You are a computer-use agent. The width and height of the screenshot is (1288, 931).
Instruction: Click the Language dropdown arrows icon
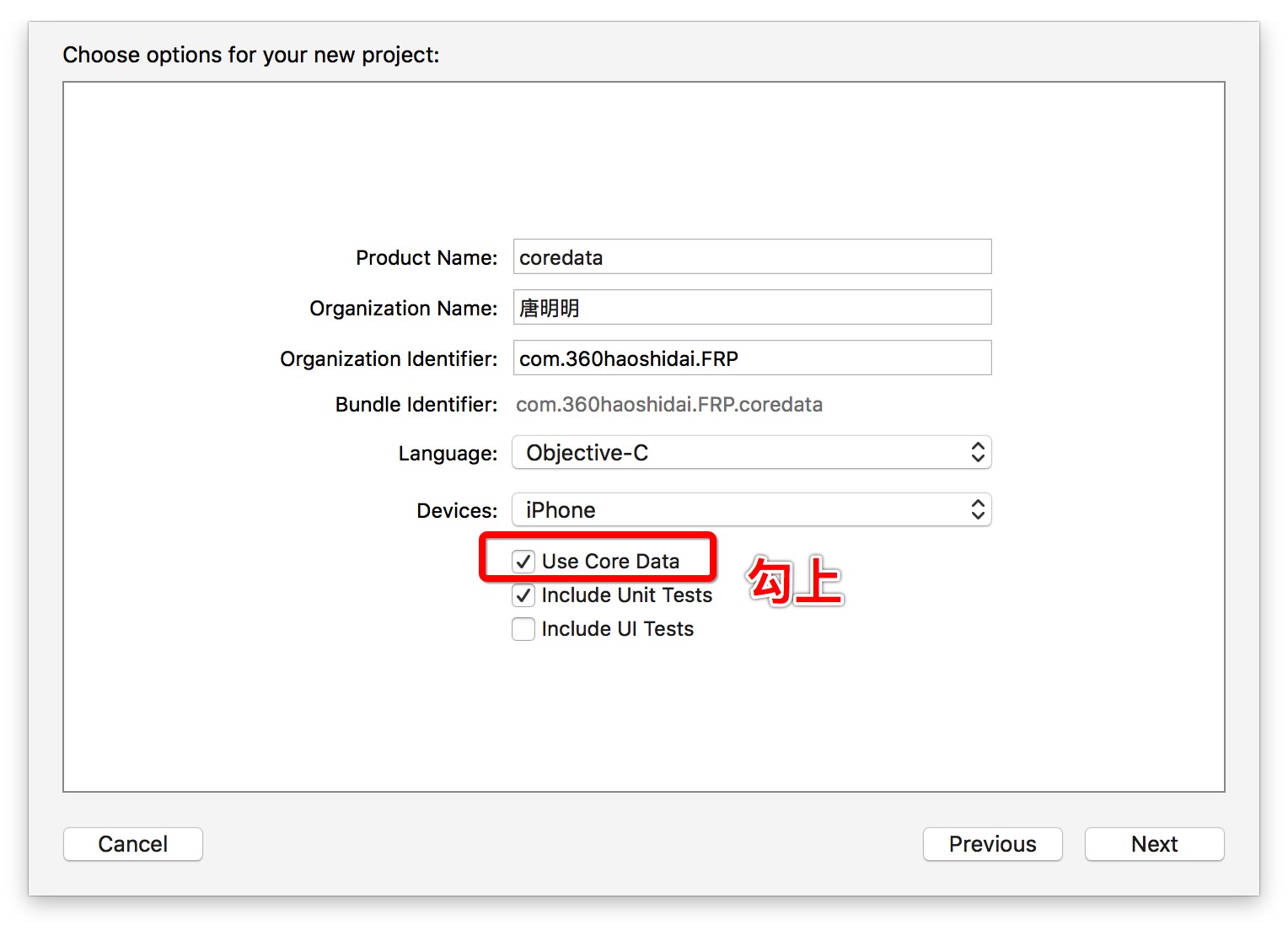978,453
